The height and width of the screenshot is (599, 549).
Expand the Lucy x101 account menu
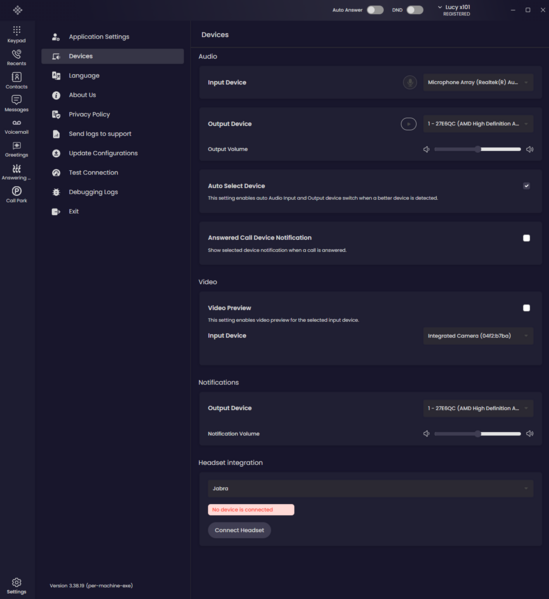pyautogui.click(x=454, y=10)
